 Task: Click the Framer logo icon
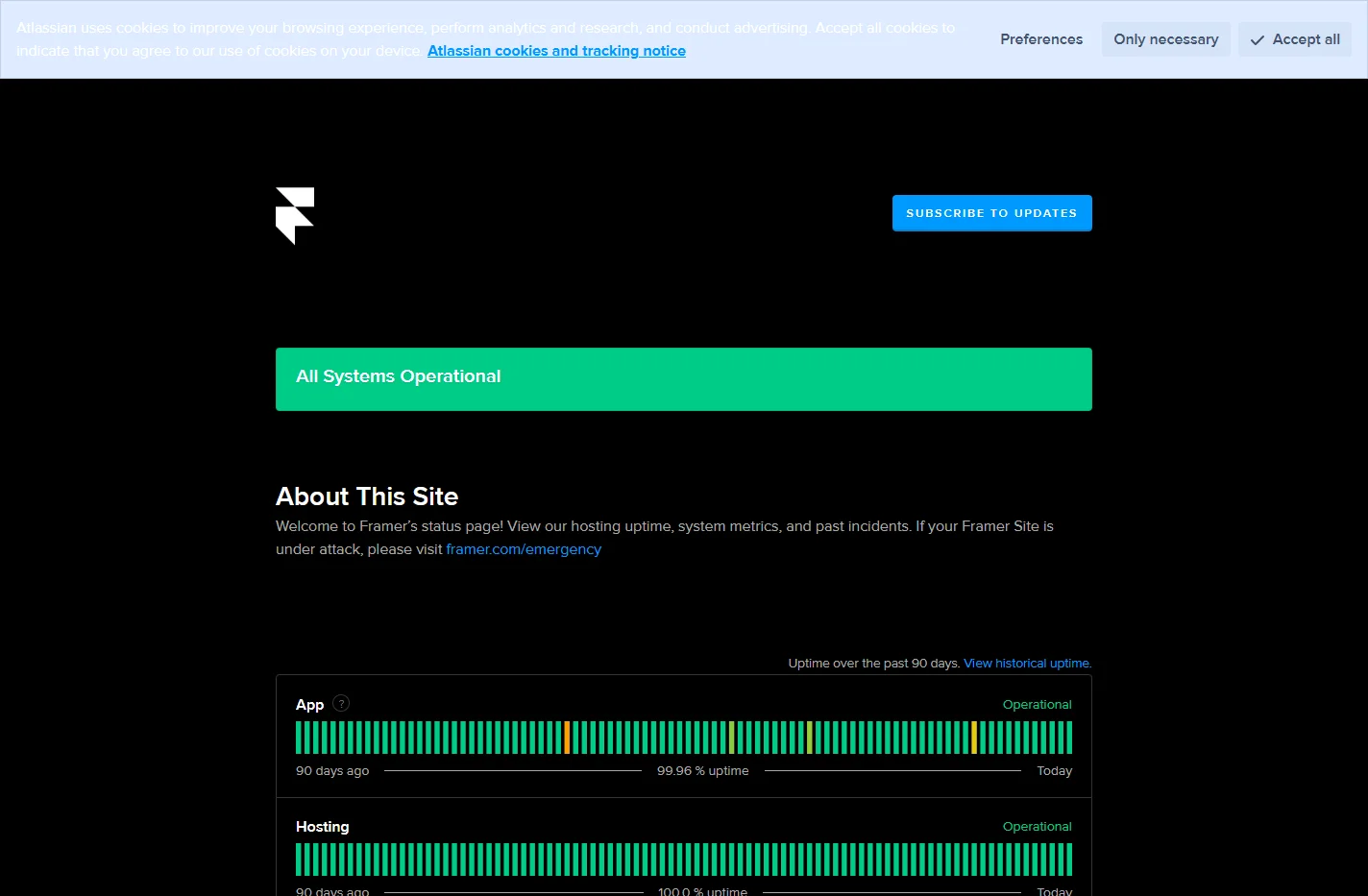[x=295, y=216]
